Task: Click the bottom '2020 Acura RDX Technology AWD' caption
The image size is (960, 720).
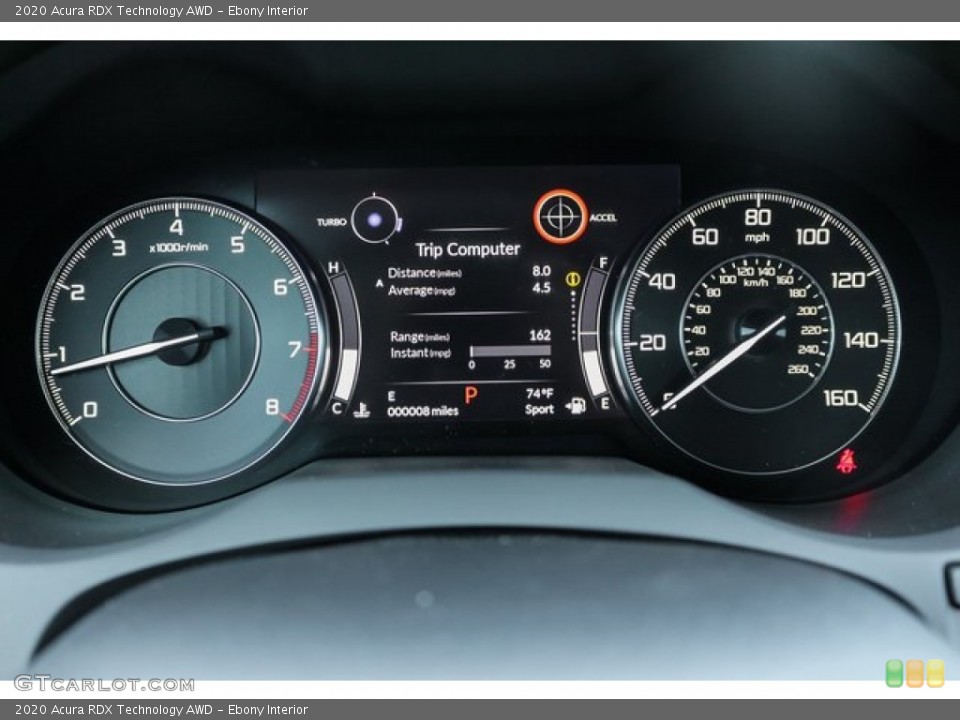Action: pos(114,710)
